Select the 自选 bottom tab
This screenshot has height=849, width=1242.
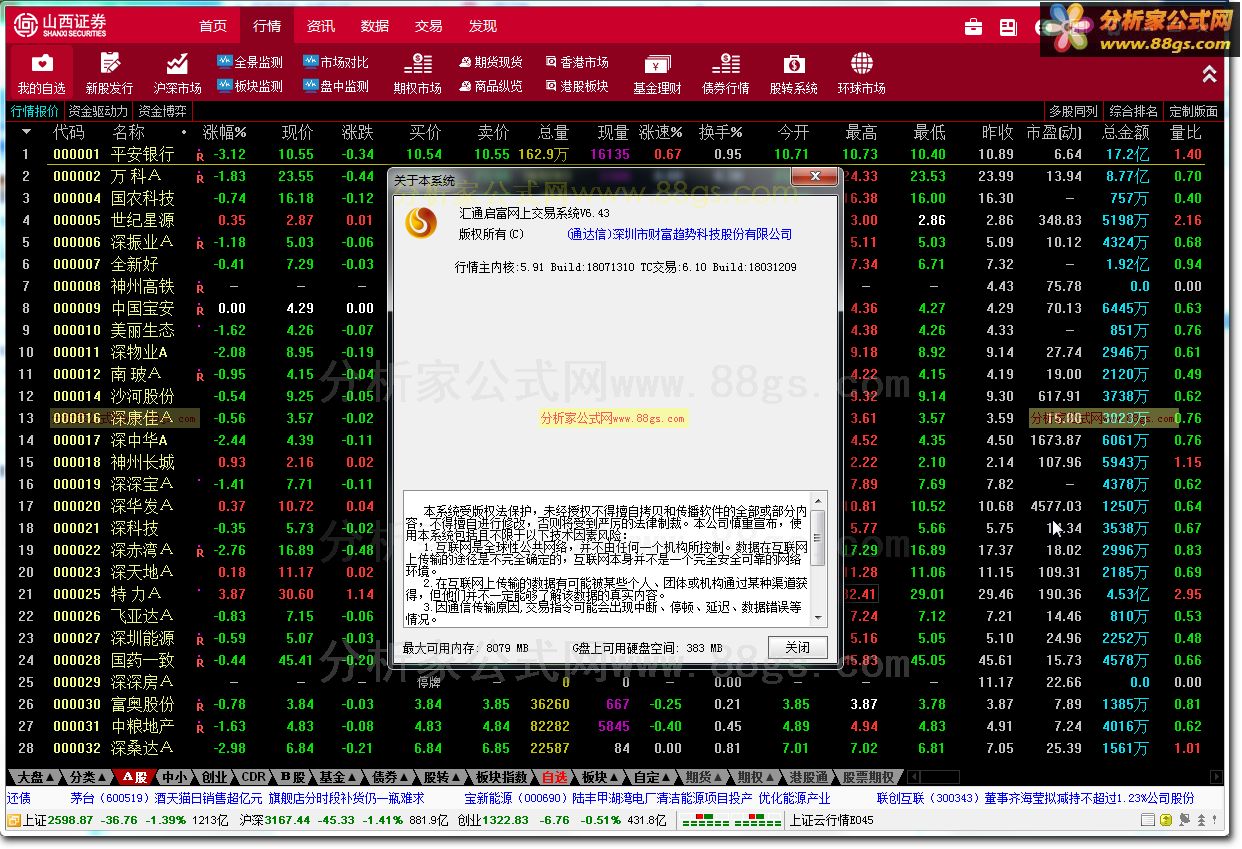click(554, 777)
